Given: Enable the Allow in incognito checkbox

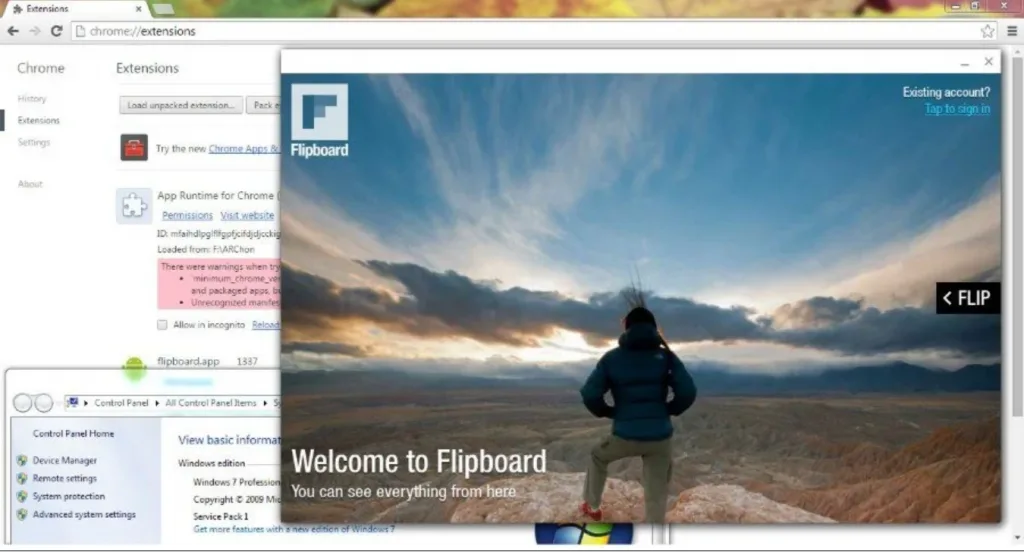Looking at the screenshot, I should pyautogui.click(x=163, y=325).
